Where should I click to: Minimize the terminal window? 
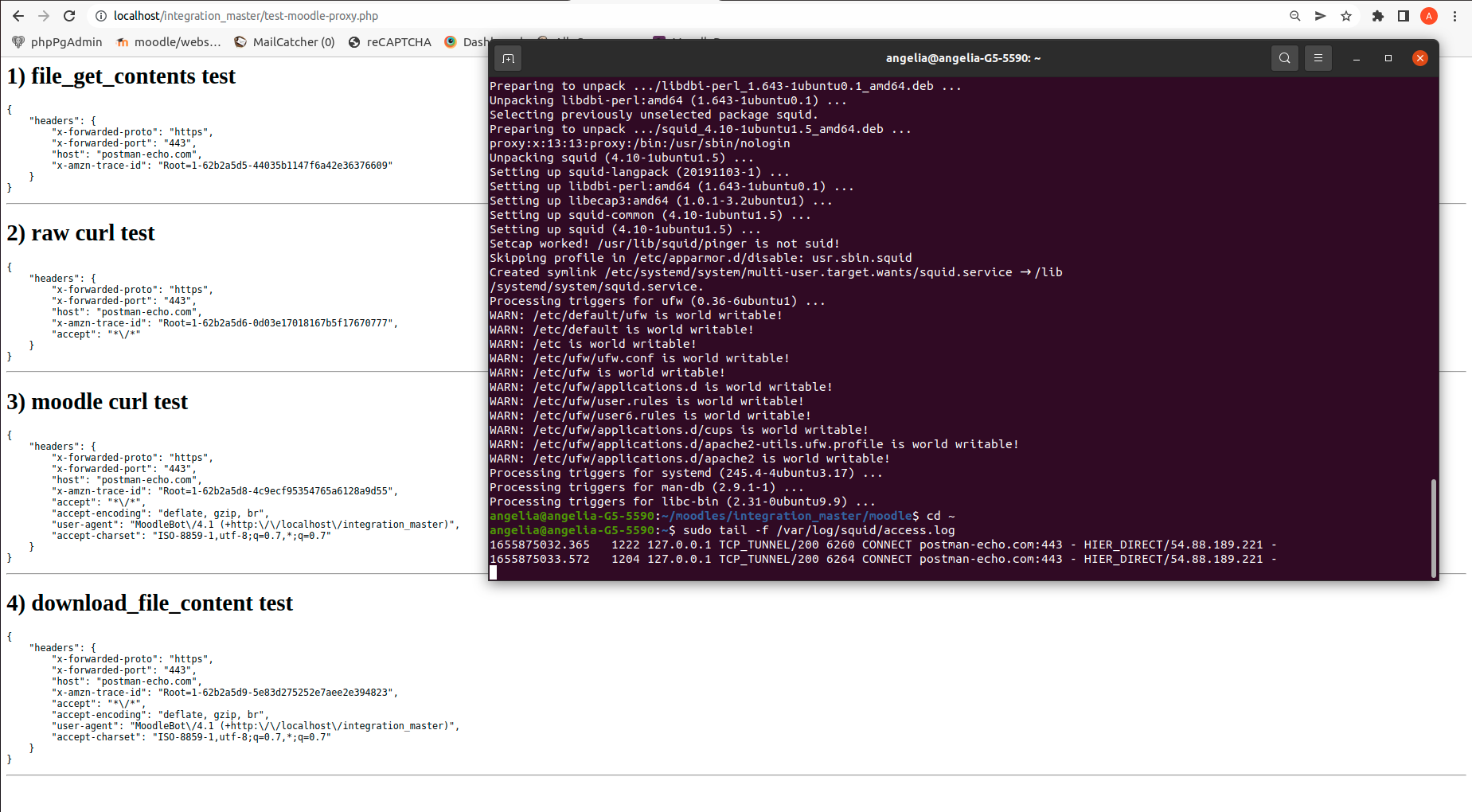pos(1357,58)
